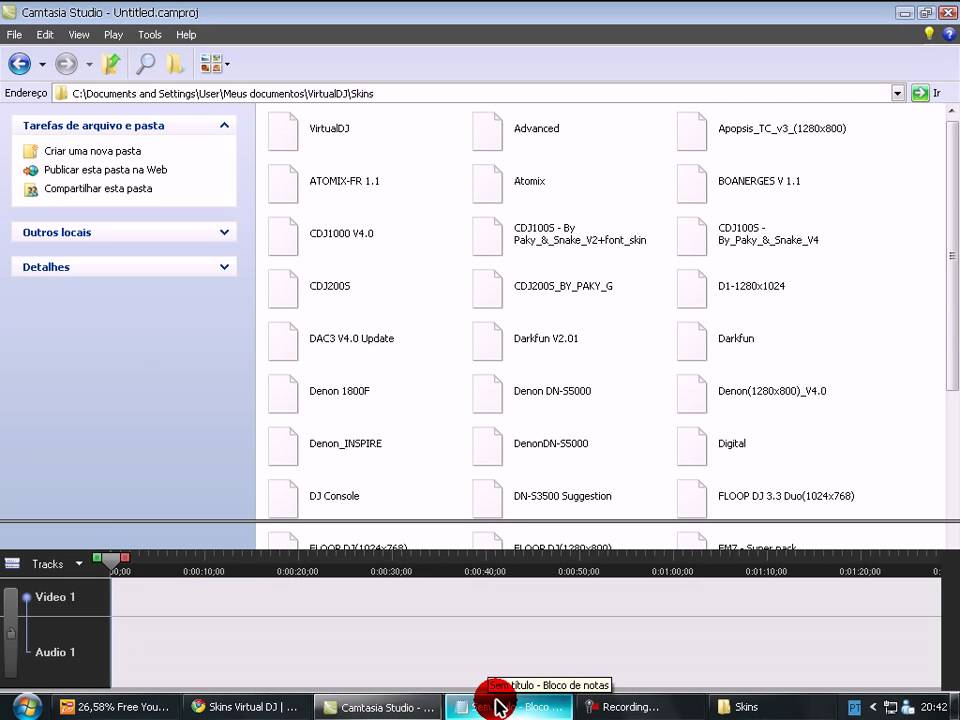The height and width of the screenshot is (720, 960).
Task: Open the Tools menu
Action: pos(149,35)
